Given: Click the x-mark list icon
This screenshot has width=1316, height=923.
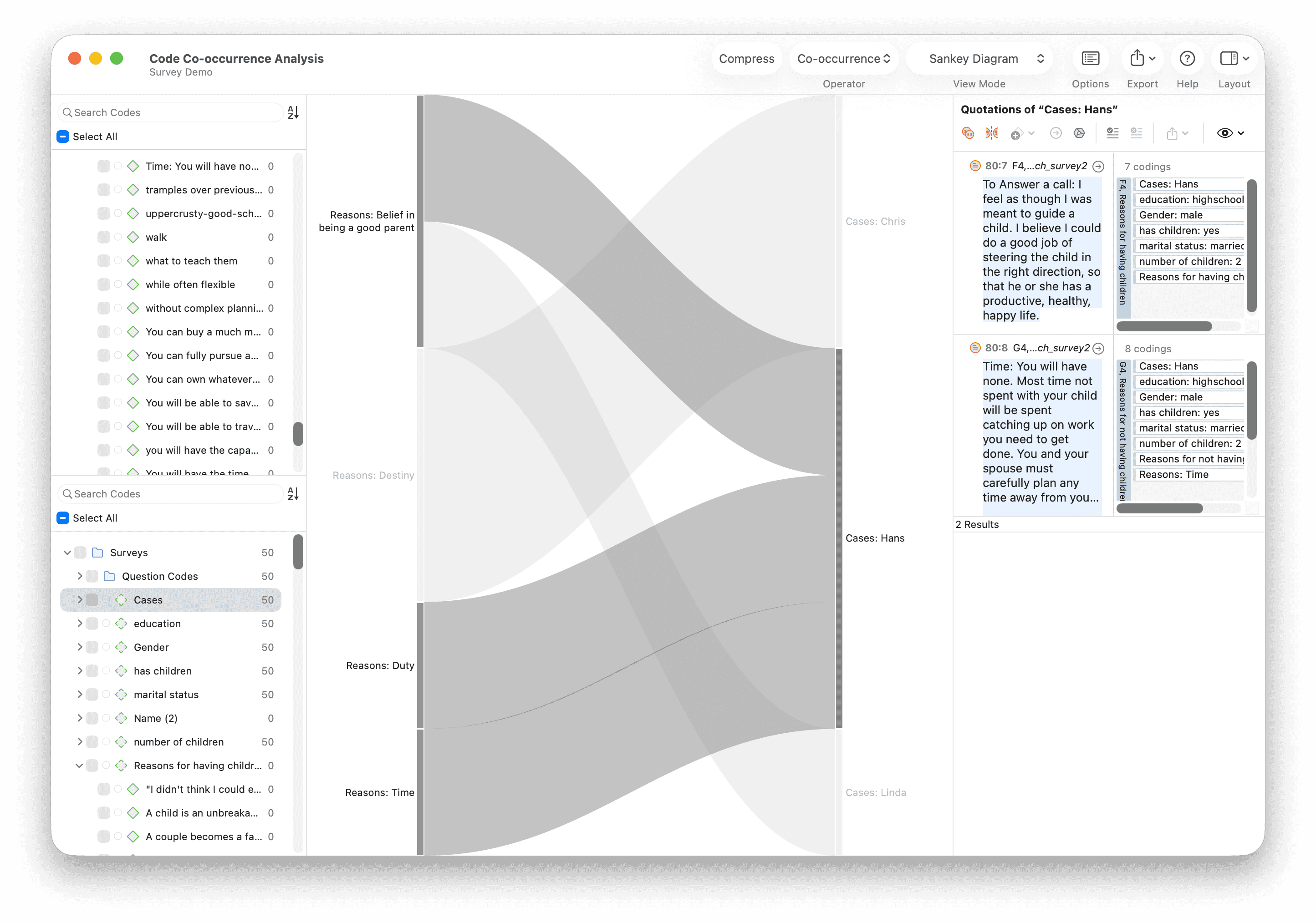Looking at the screenshot, I should click(1136, 133).
